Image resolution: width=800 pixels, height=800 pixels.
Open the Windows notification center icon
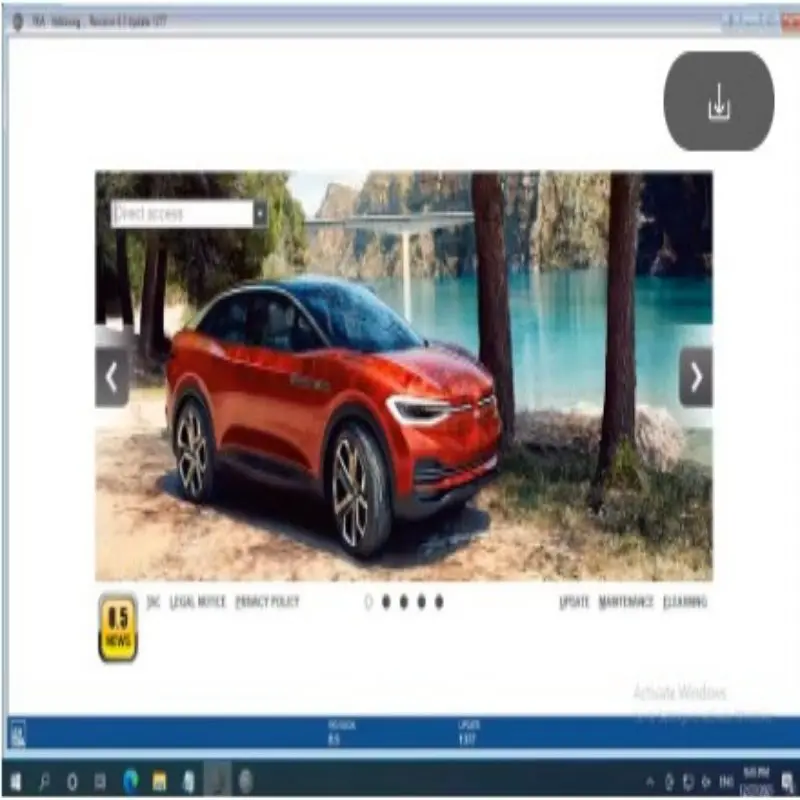[787, 781]
